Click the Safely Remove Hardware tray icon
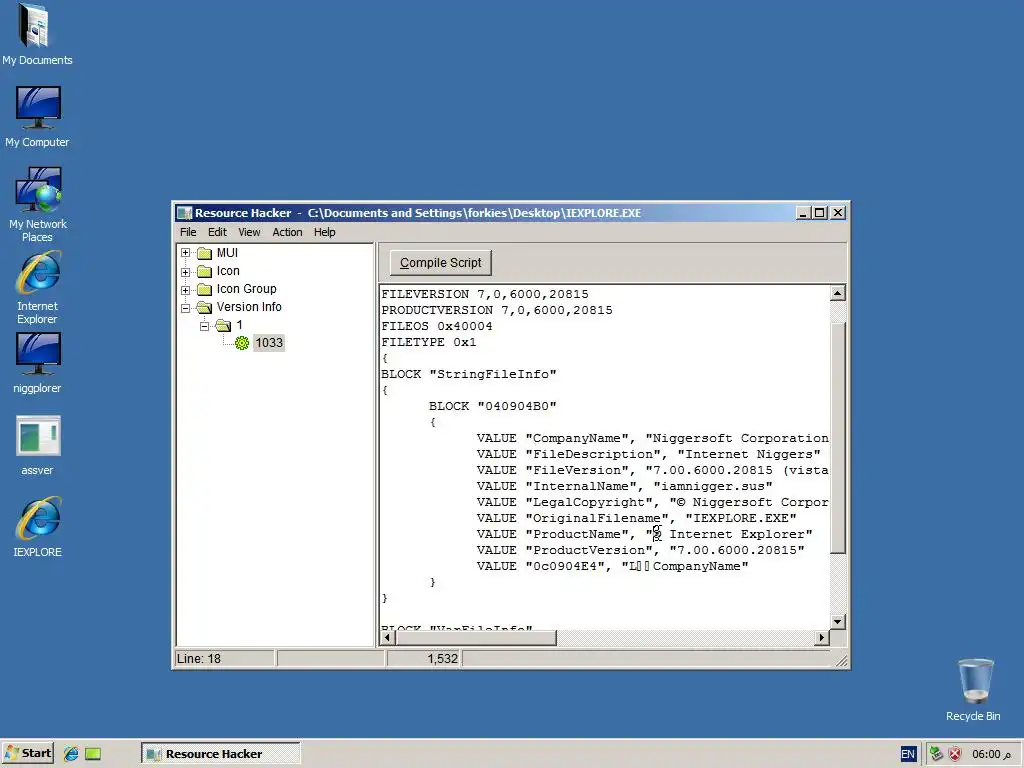Image resolution: width=1024 pixels, height=768 pixels. [x=936, y=754]
